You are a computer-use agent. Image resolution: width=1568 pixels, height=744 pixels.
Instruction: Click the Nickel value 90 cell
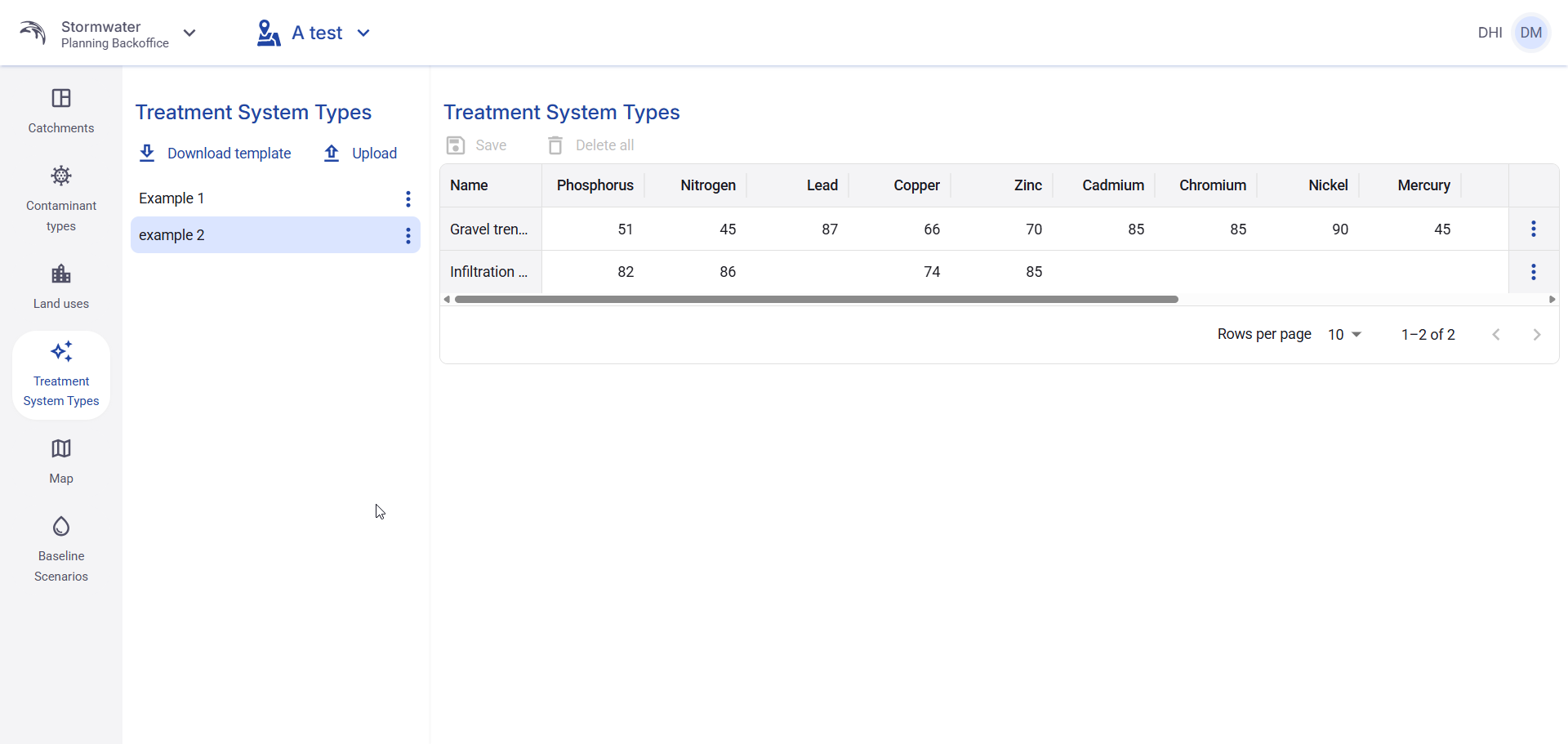tap(1308, 229)
